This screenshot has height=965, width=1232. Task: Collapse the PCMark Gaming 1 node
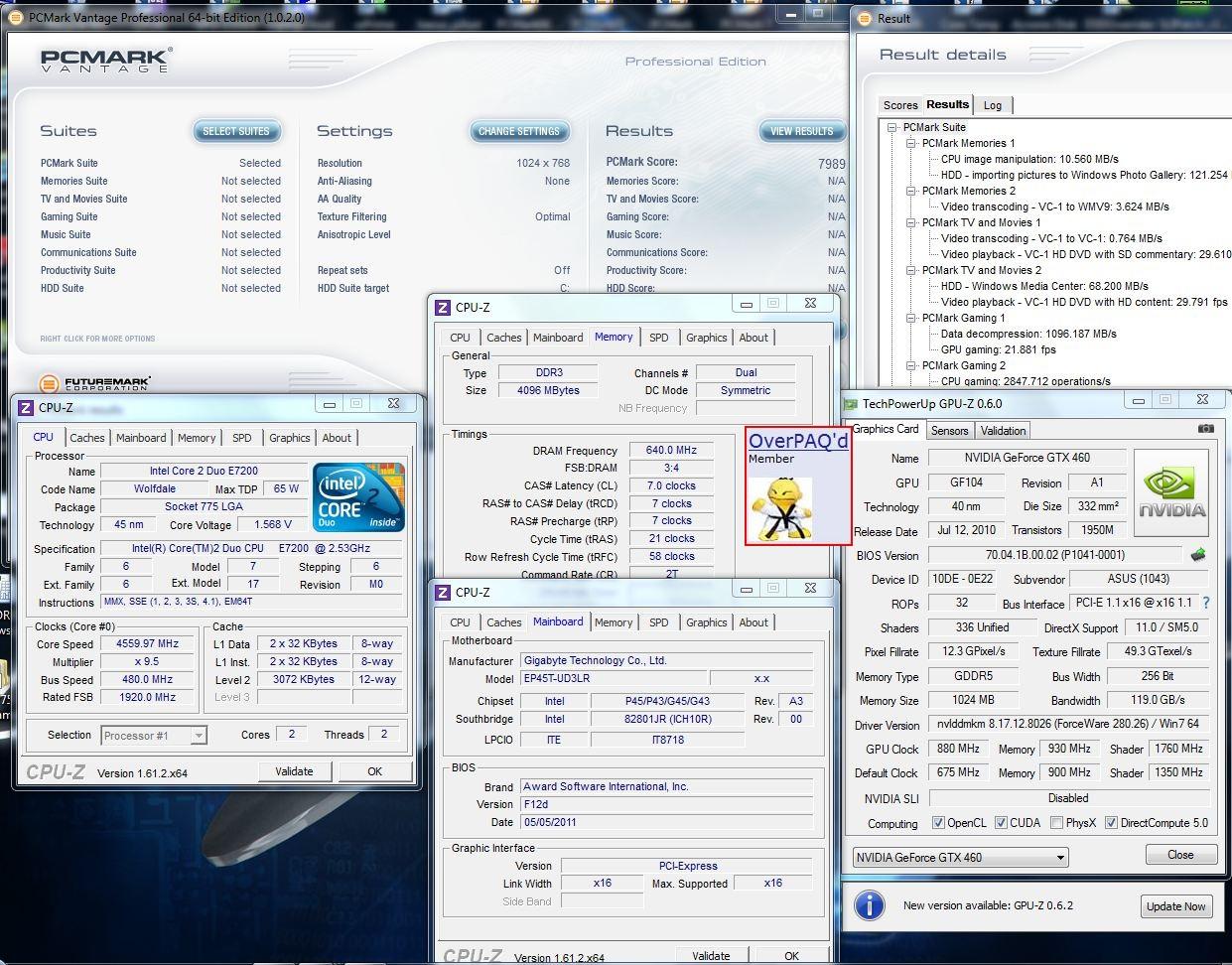click(911, 318)
